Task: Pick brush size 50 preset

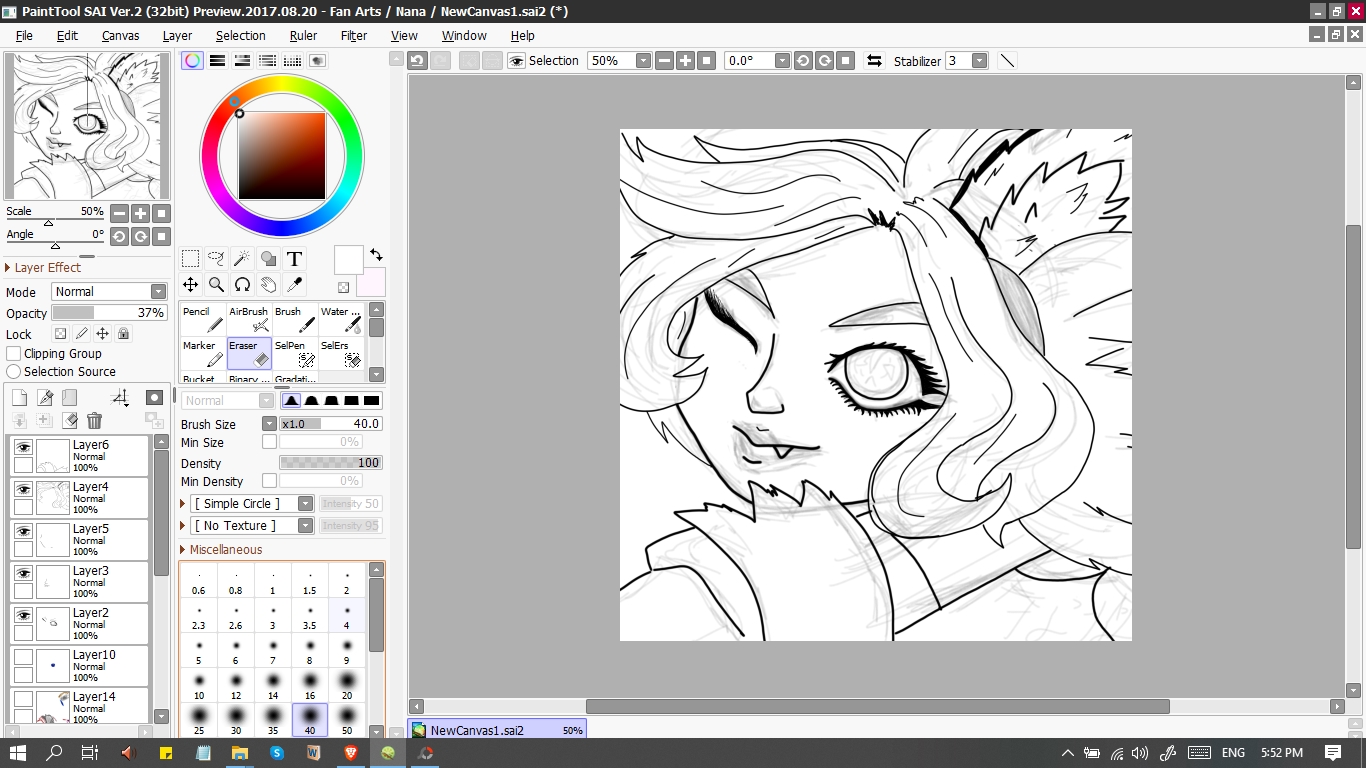Action: pos(347,719)
